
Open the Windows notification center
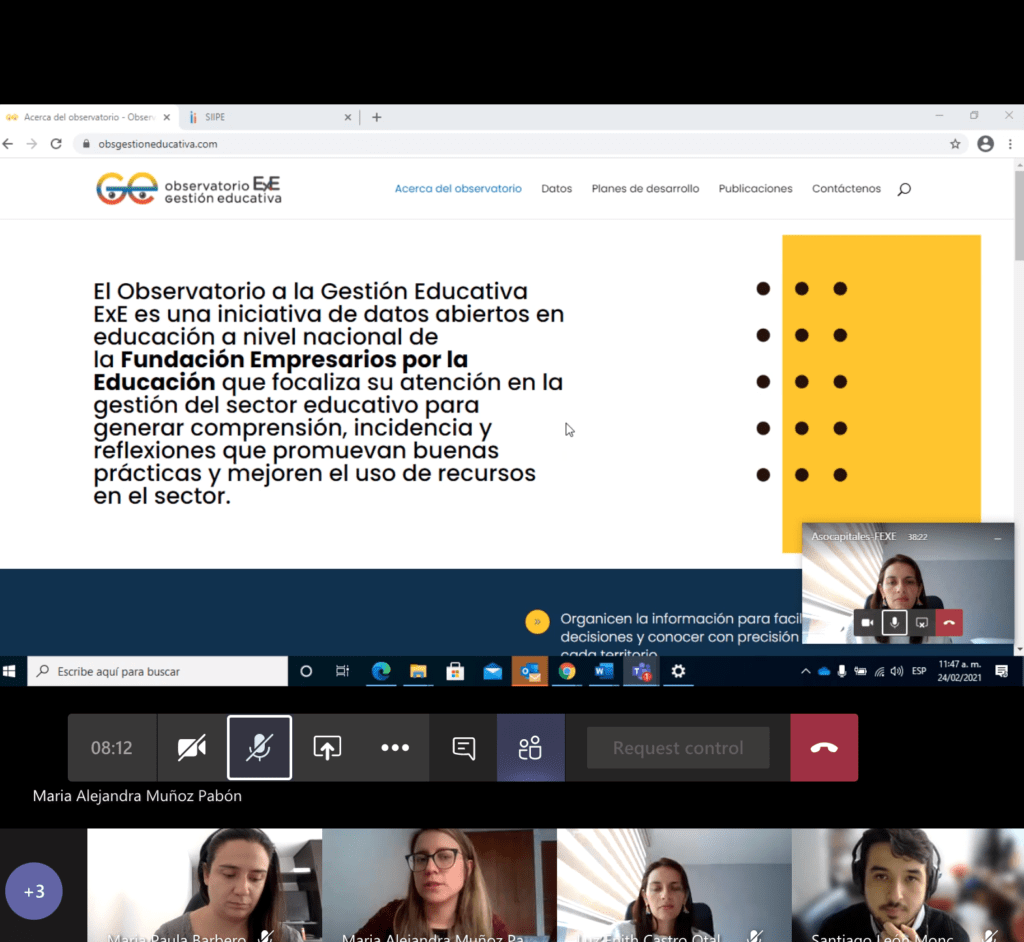(1002, 671)
